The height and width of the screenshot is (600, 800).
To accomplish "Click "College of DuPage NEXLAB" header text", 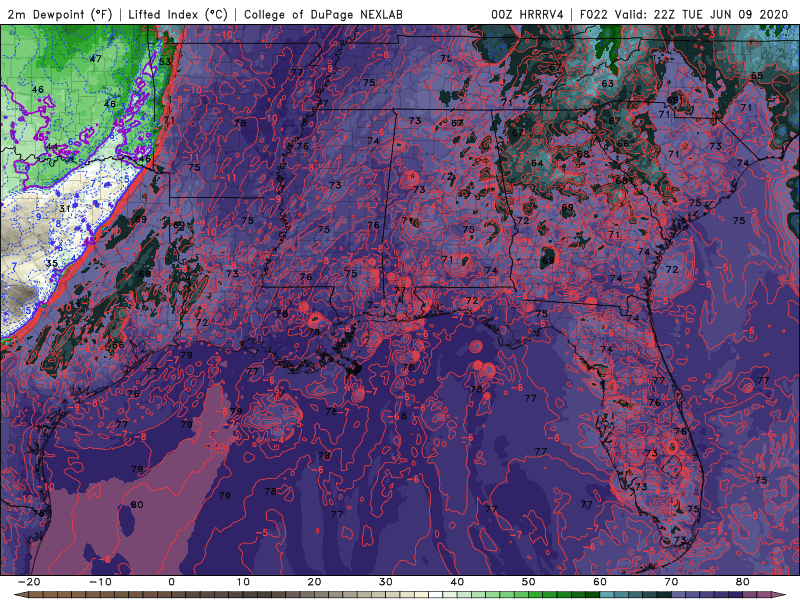I will pyautogui.click(x=323, y=14).
